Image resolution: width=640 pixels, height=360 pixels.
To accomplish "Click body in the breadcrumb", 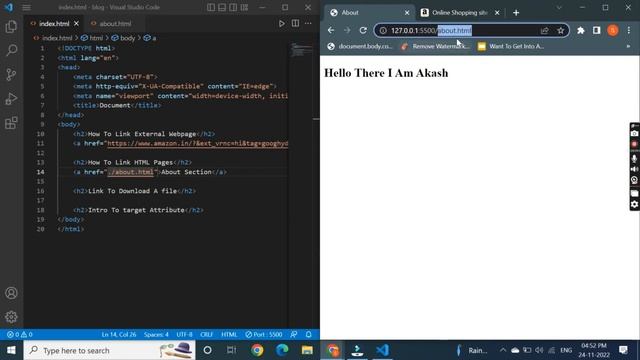I will pos(127,38).
